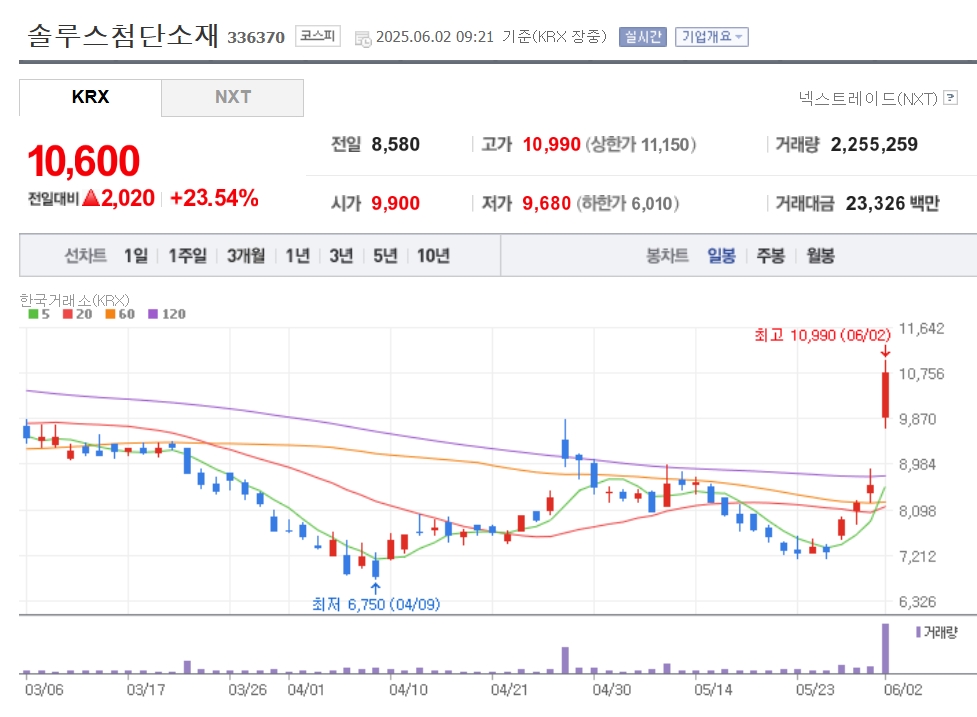Click the orange 60-day average legend icon

click(110, 314)
